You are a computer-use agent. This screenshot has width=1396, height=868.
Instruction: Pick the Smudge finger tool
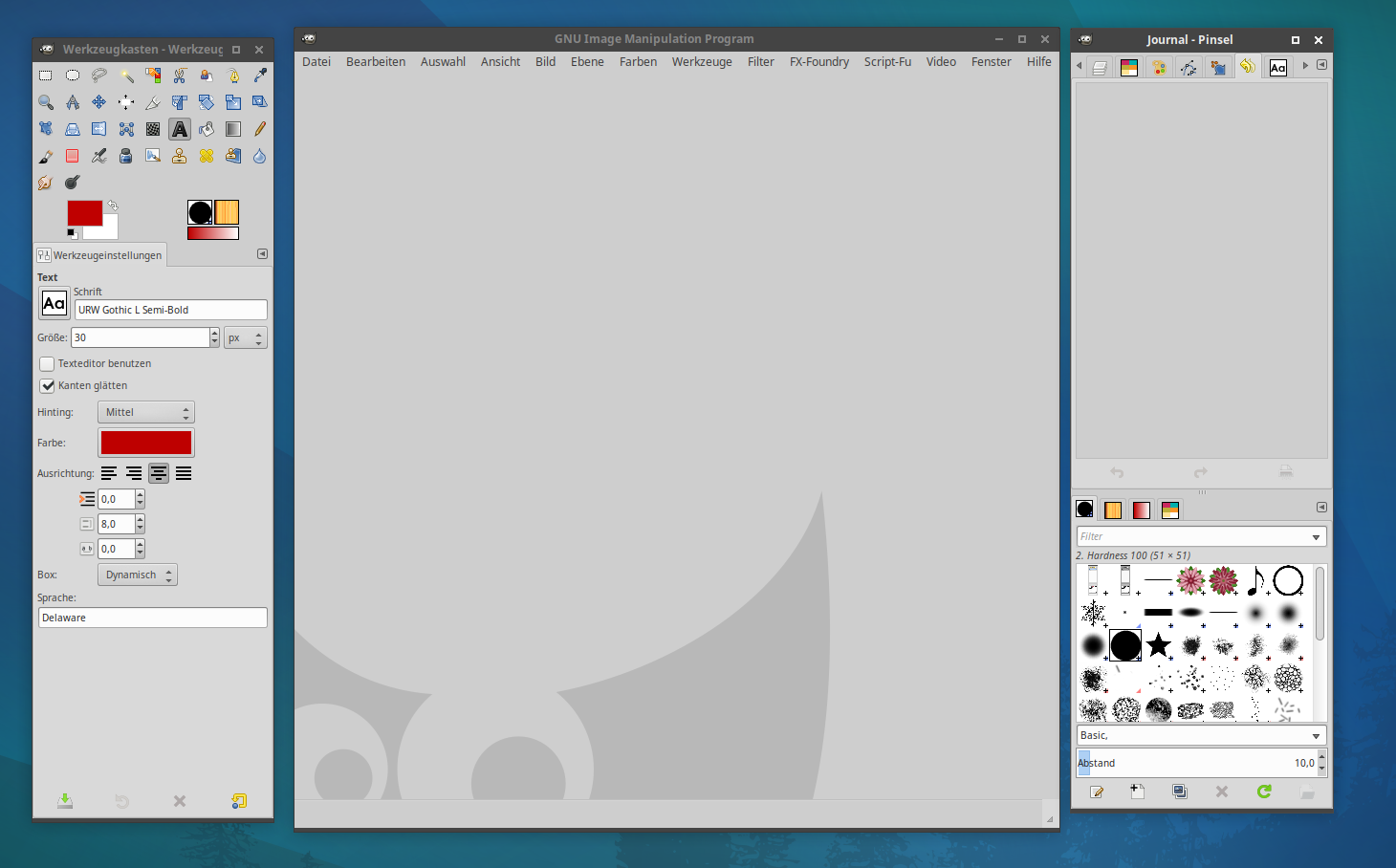pyautogui.click(x=45, y=183)
